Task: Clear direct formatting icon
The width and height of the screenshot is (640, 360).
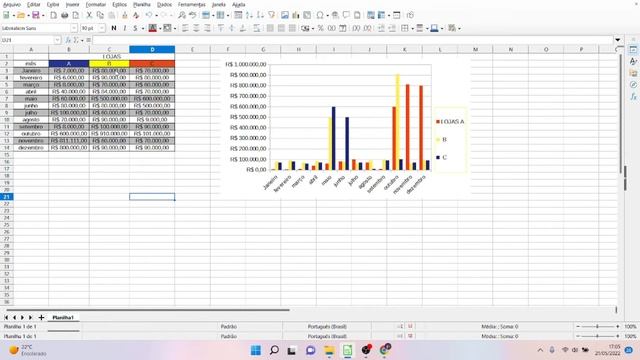Action: [136, 15]
